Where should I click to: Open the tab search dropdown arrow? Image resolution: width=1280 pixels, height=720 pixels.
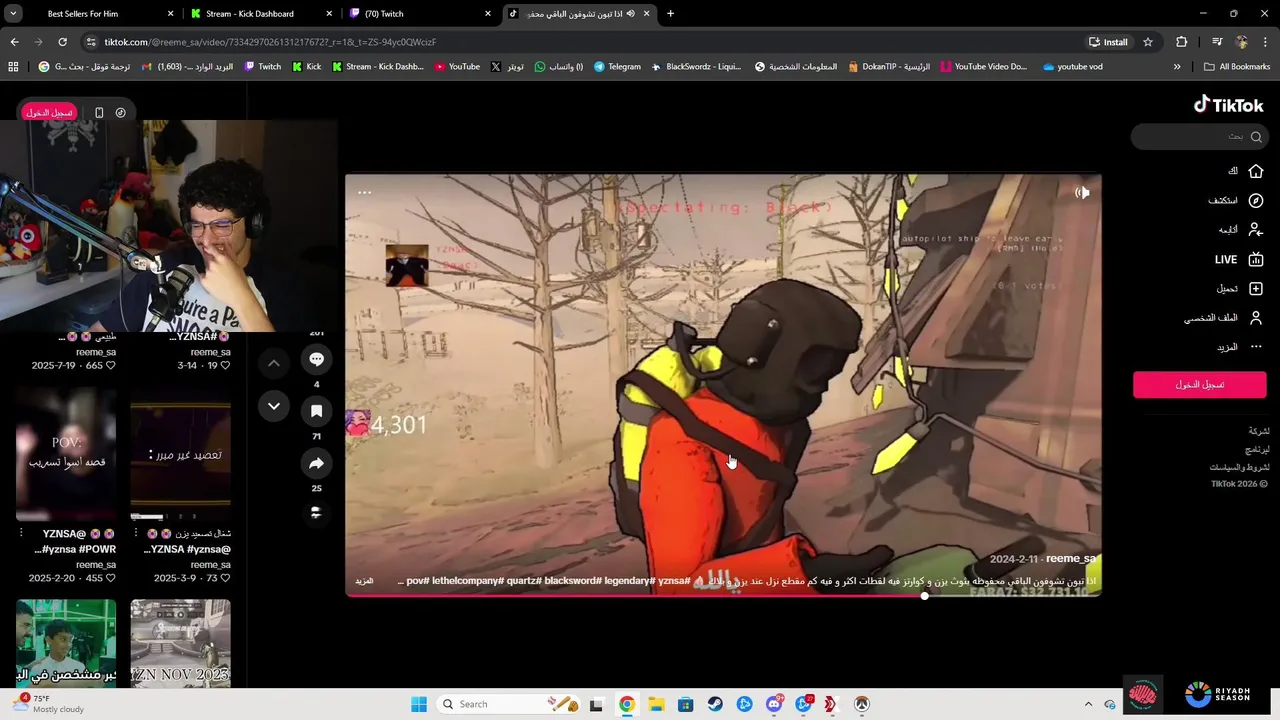coord(13,14)
